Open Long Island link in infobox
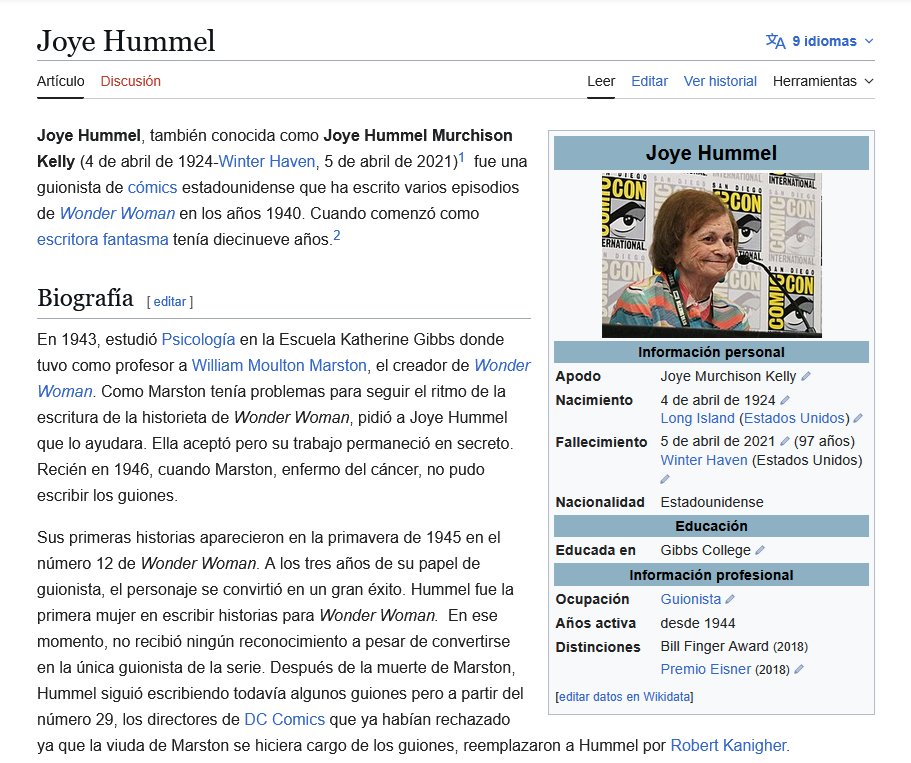Screen dimensions: 911x763 click(697, 418)
